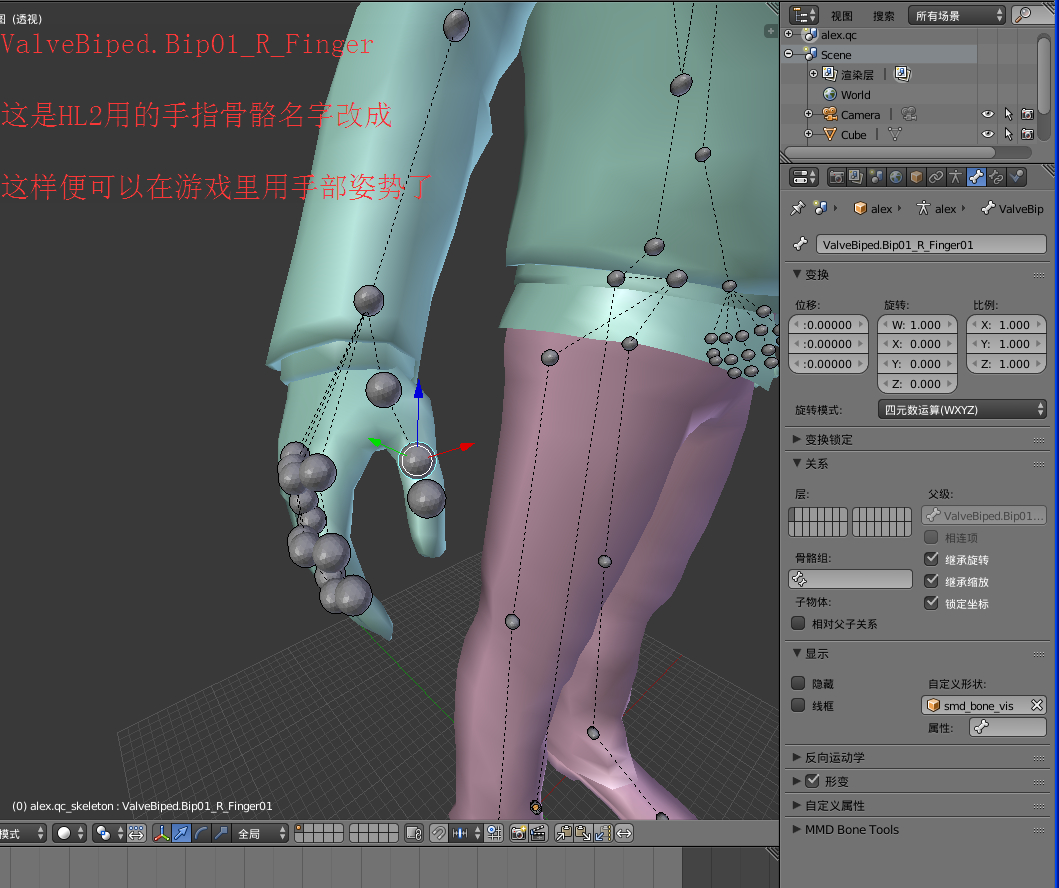
Task: Toggle the 3D manipulator widget icon
Action: (162, 833)
